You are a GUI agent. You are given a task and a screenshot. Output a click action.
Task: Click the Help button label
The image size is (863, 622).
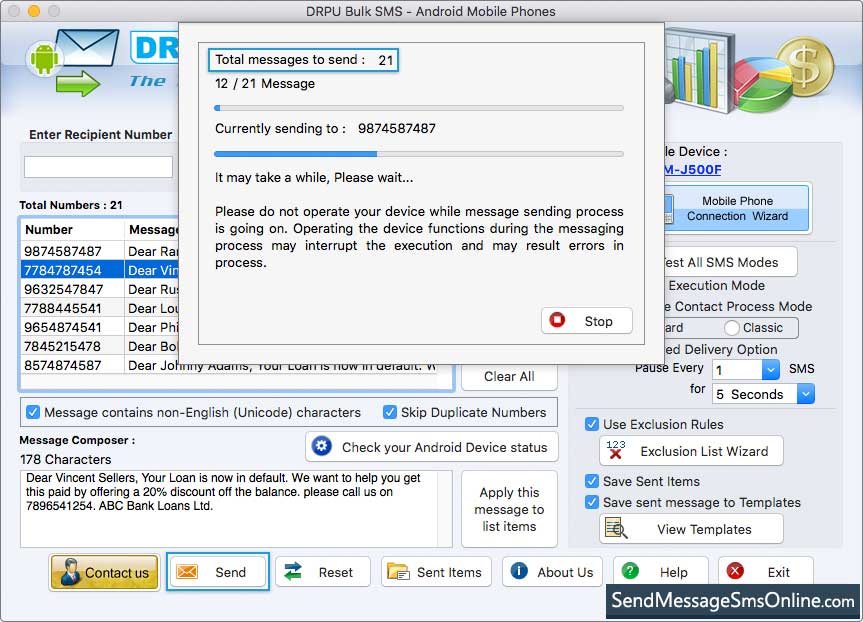(674, 572)
